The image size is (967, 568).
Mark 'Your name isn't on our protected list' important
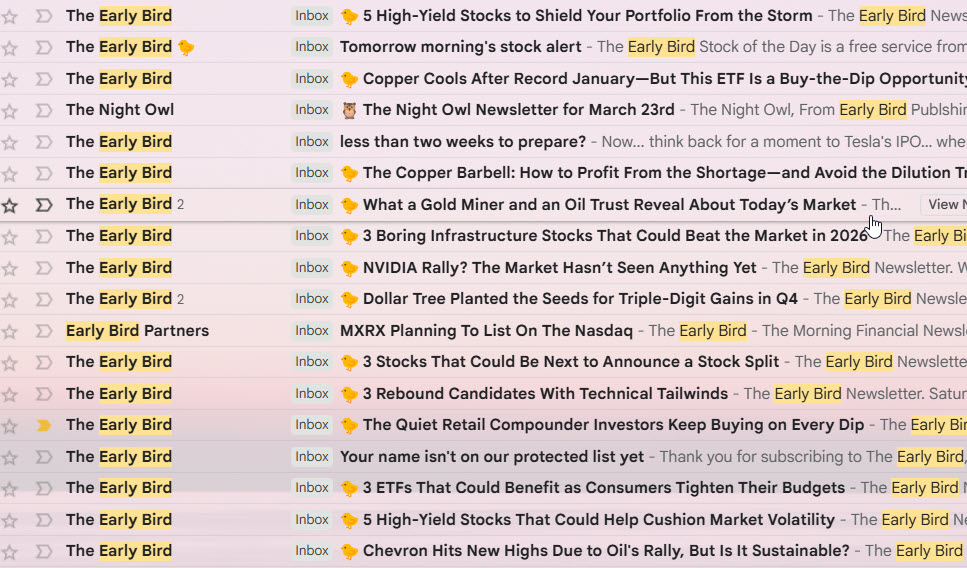click(x=43, y=457)
